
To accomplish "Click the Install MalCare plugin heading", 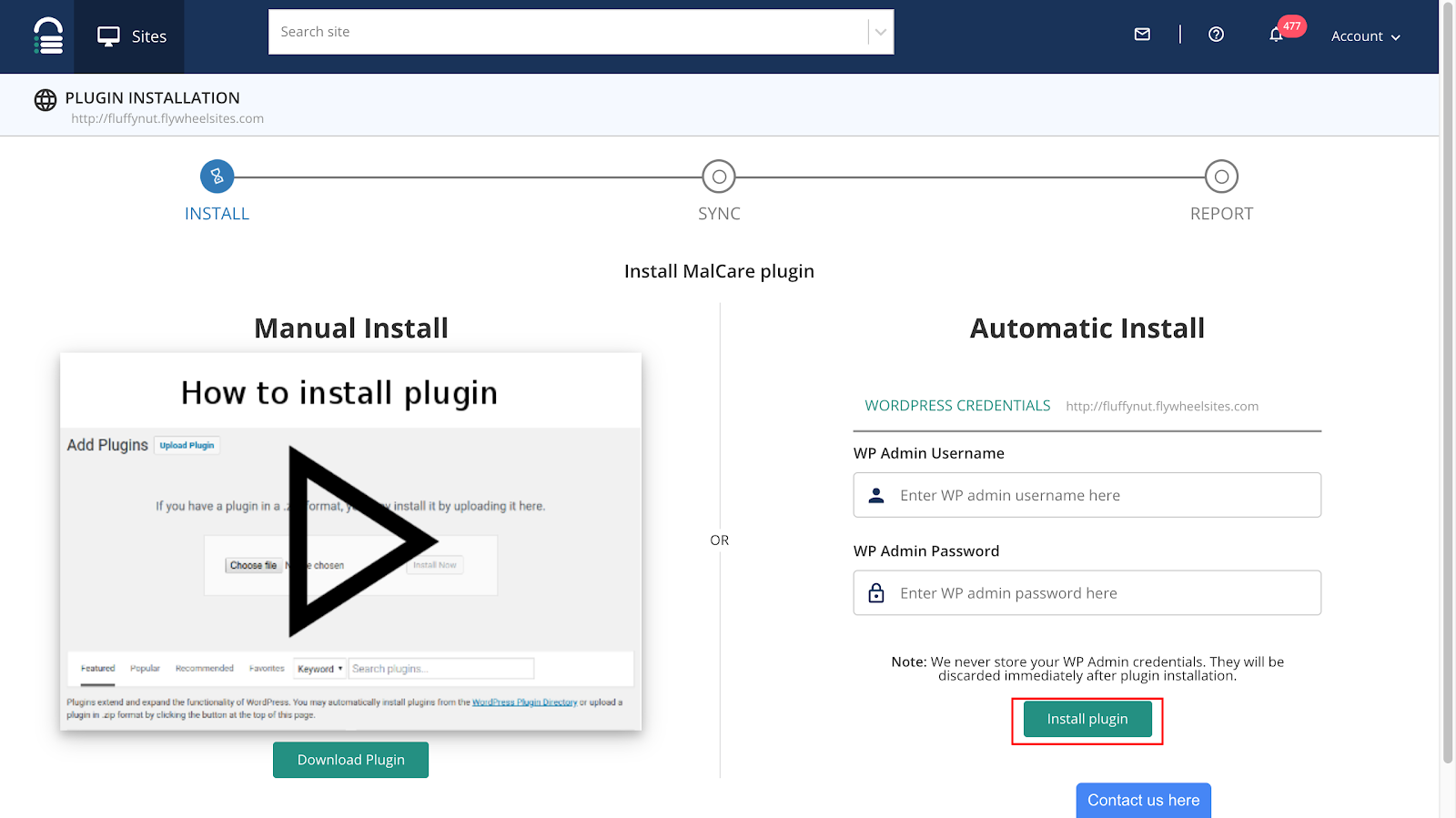I will pyautogui.click(x=719, y=271).
